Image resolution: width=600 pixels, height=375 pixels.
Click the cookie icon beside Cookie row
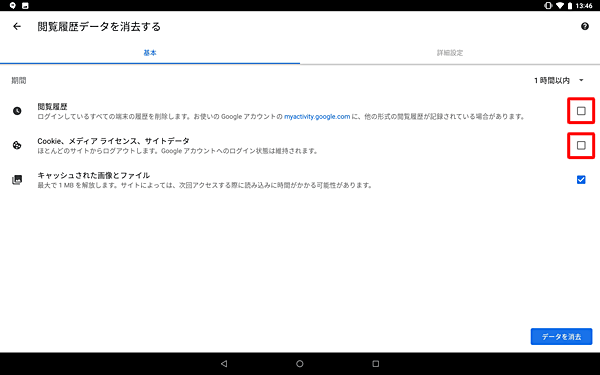(x=17, y=145)
